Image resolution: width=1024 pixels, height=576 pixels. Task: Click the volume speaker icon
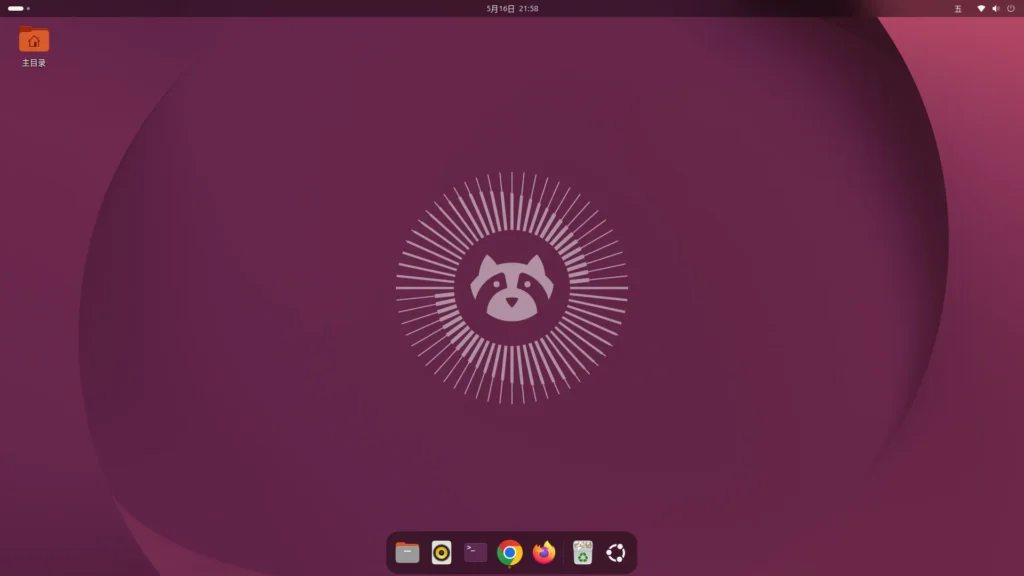pyautogui.click(x=996, y=8)
